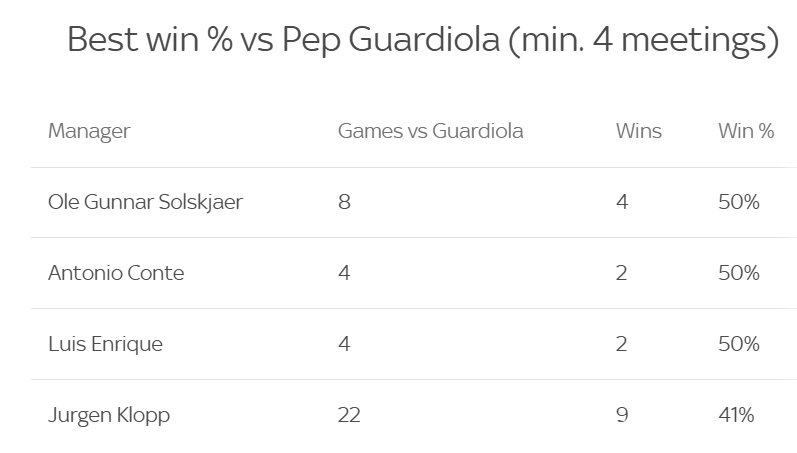The height and width of the screenshot is (453, 797).
Task: Select Ole Gunnar Solskjaer manager name
Action: (x=145, y=202)
